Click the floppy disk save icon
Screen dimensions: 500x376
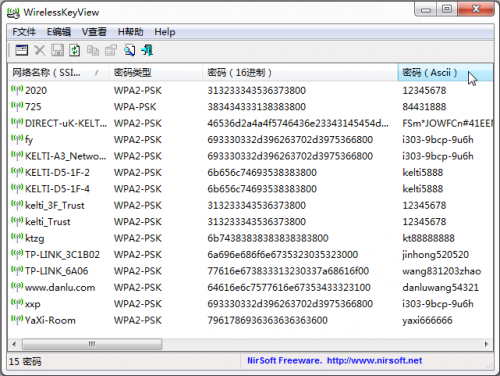(57, 50)
